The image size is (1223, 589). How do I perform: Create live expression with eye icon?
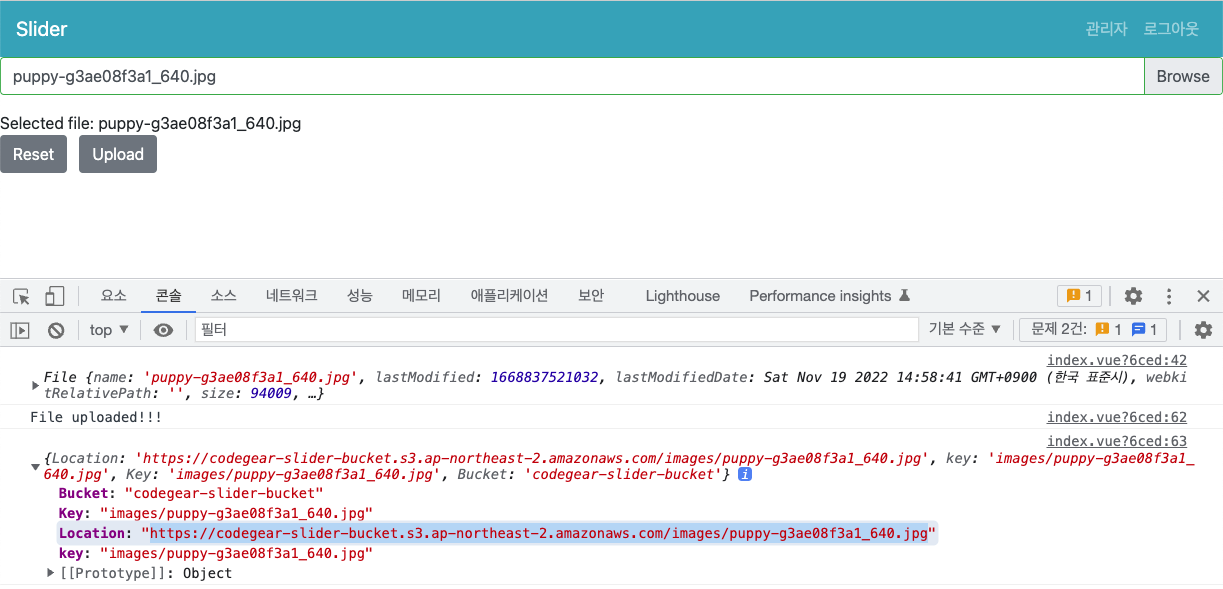[163, 330]
